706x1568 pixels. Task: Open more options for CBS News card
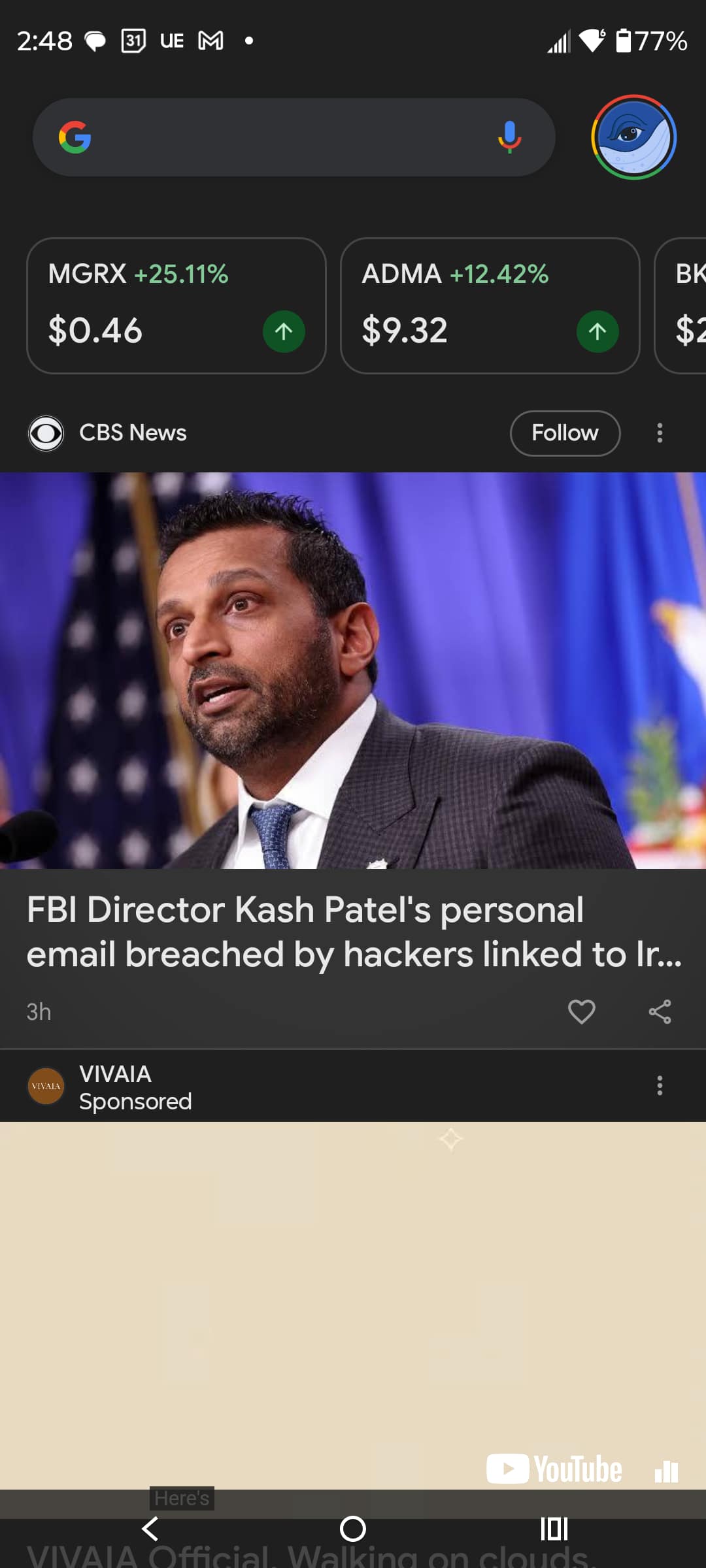(660, 433)
